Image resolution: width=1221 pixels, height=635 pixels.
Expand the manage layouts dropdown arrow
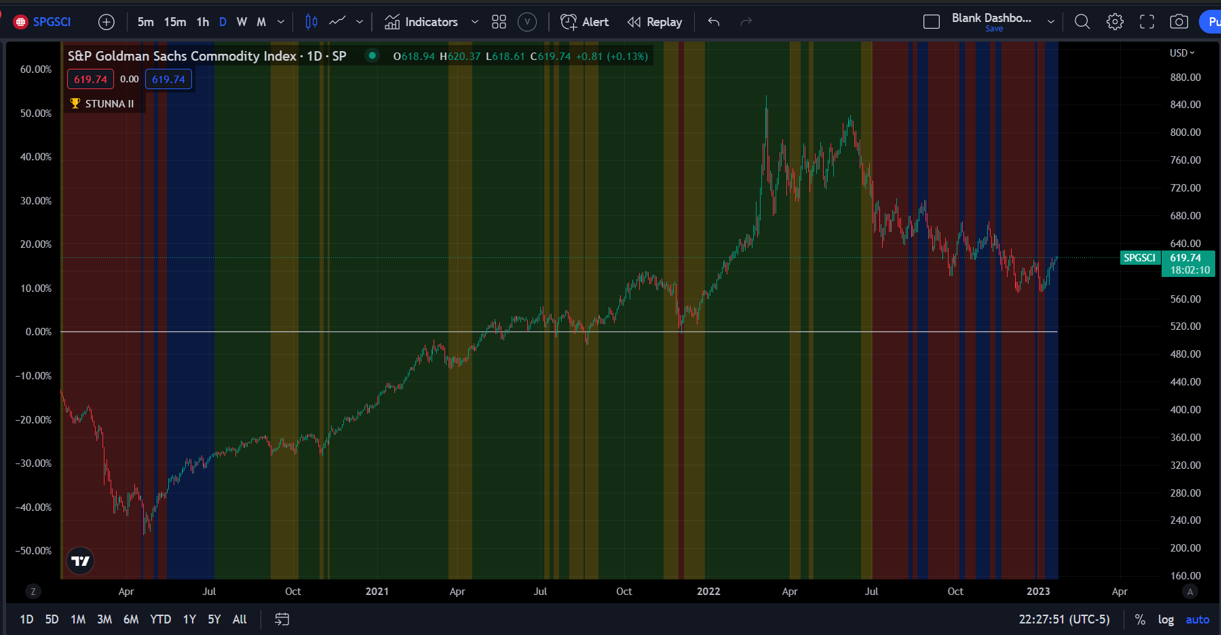(x=1051, y=22)
